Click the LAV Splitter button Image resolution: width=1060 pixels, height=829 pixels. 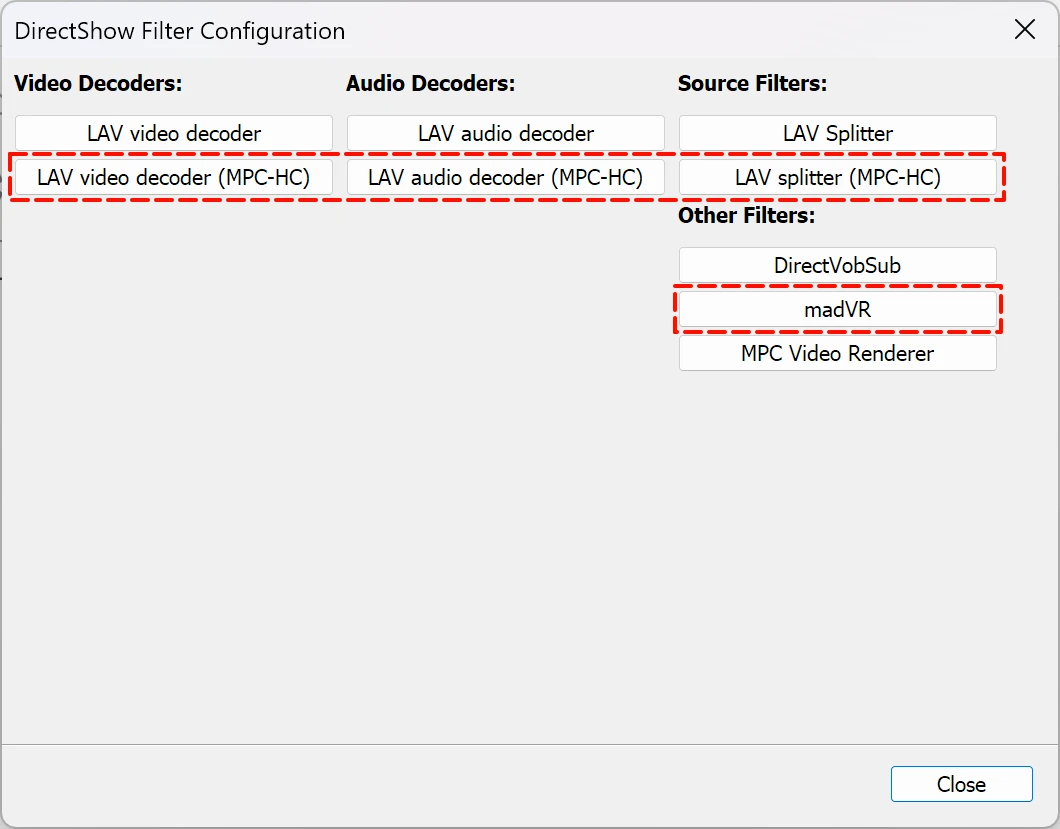pyautogui.click(x=838, y=133)
